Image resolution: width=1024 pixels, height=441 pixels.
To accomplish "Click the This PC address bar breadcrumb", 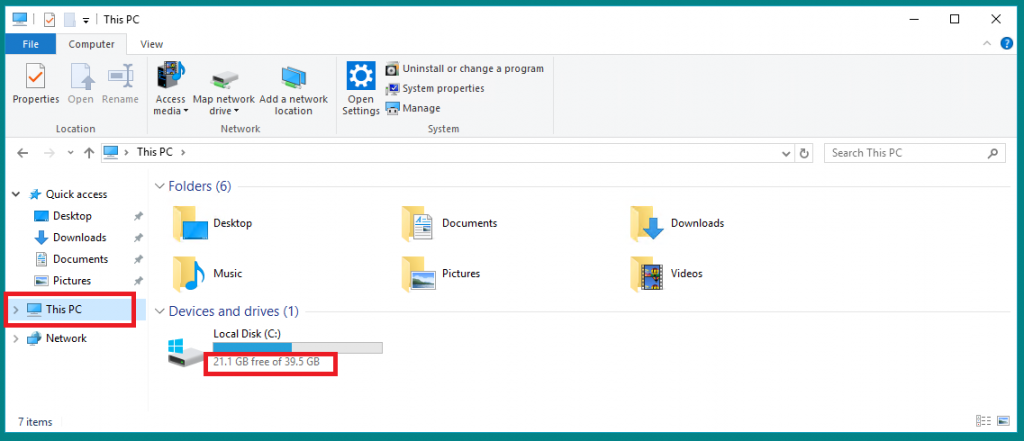I will tap(155, 152).
